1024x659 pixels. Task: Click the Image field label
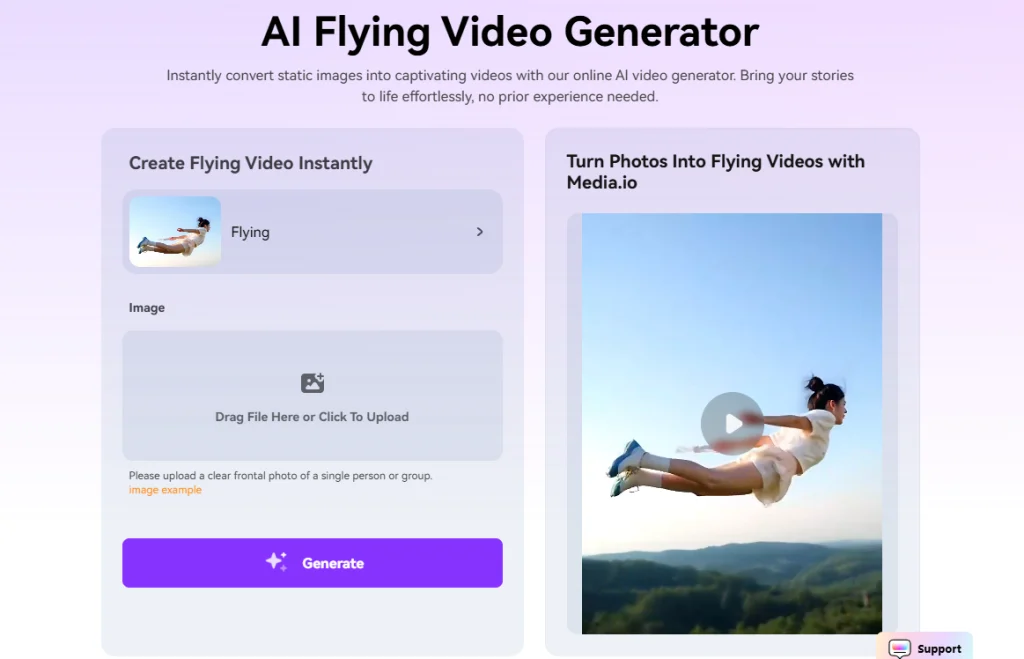[x=147, y=308]
